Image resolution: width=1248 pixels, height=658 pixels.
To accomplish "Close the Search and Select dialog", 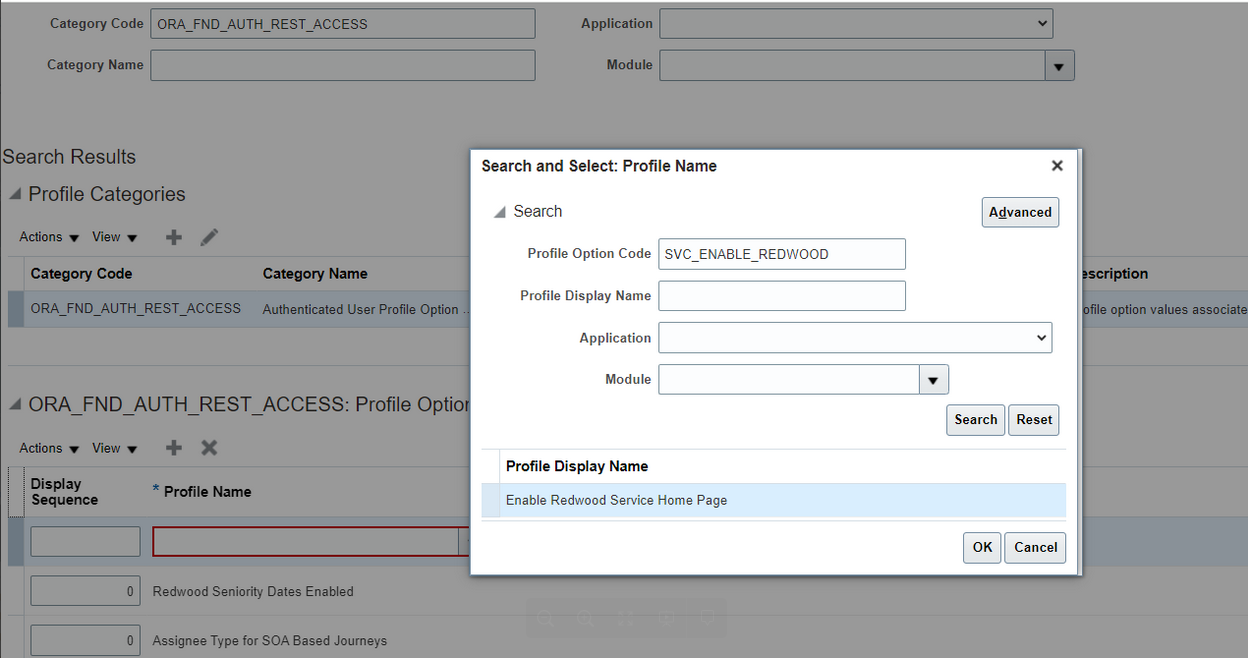I will click(1057, 166).
